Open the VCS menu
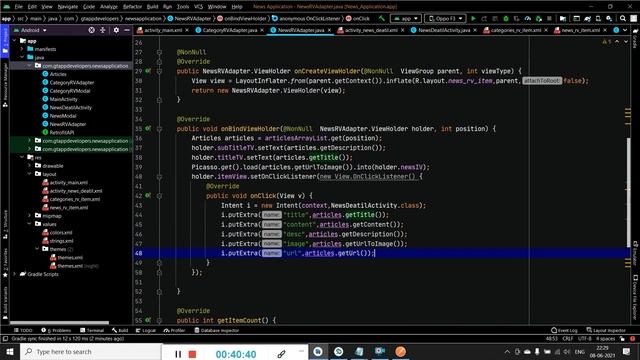This screenshot has height=360, width=640. (198, 7)
